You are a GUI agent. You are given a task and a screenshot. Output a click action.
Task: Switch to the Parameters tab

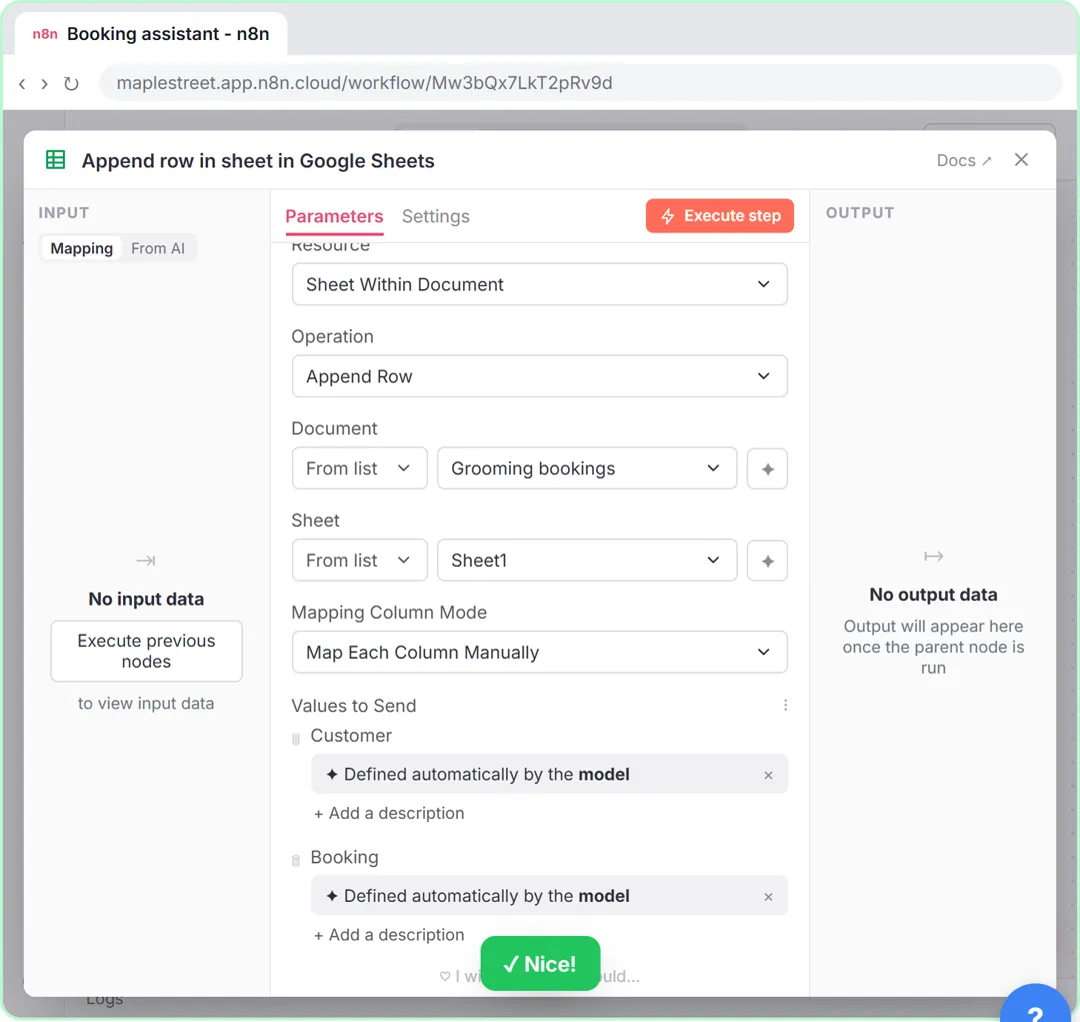334,216
